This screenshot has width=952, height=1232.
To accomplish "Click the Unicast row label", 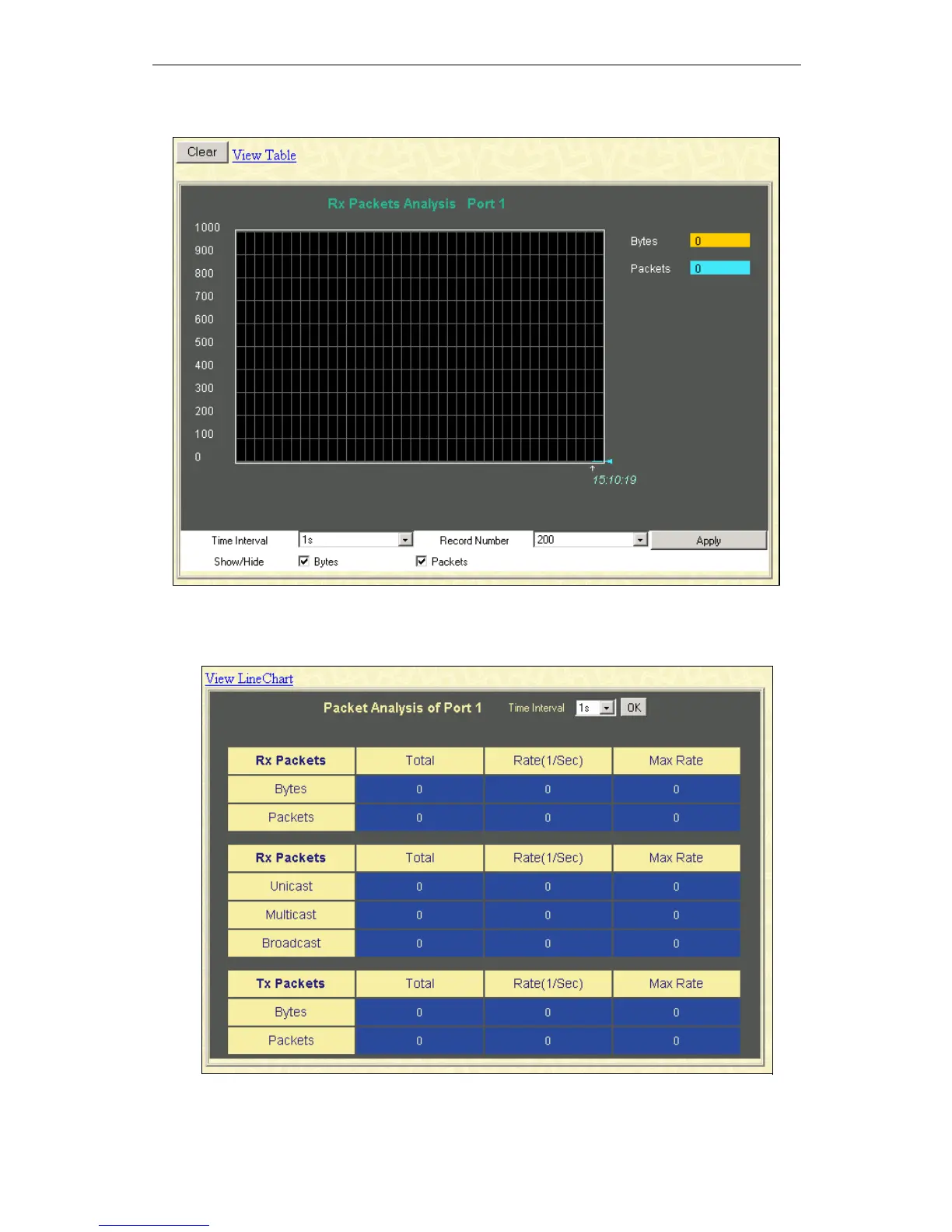I will point(291,886).
